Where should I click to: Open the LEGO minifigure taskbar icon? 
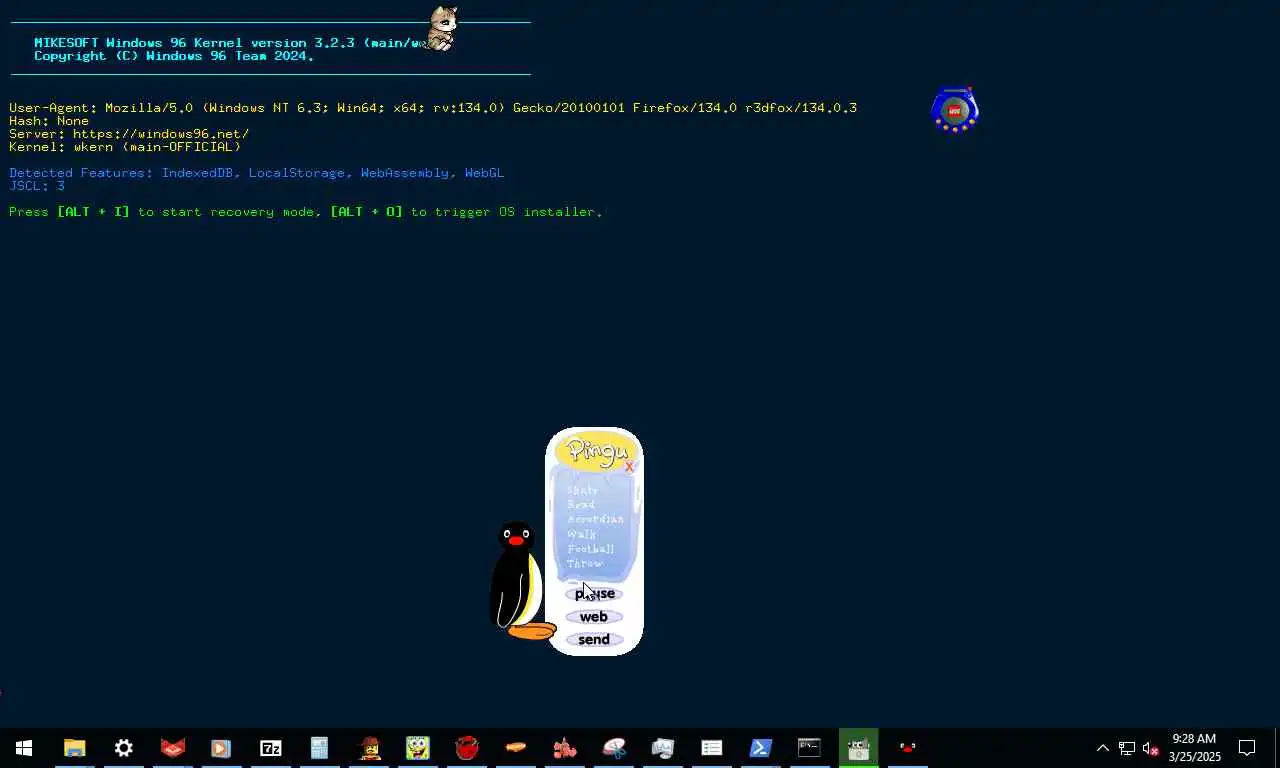369,748
